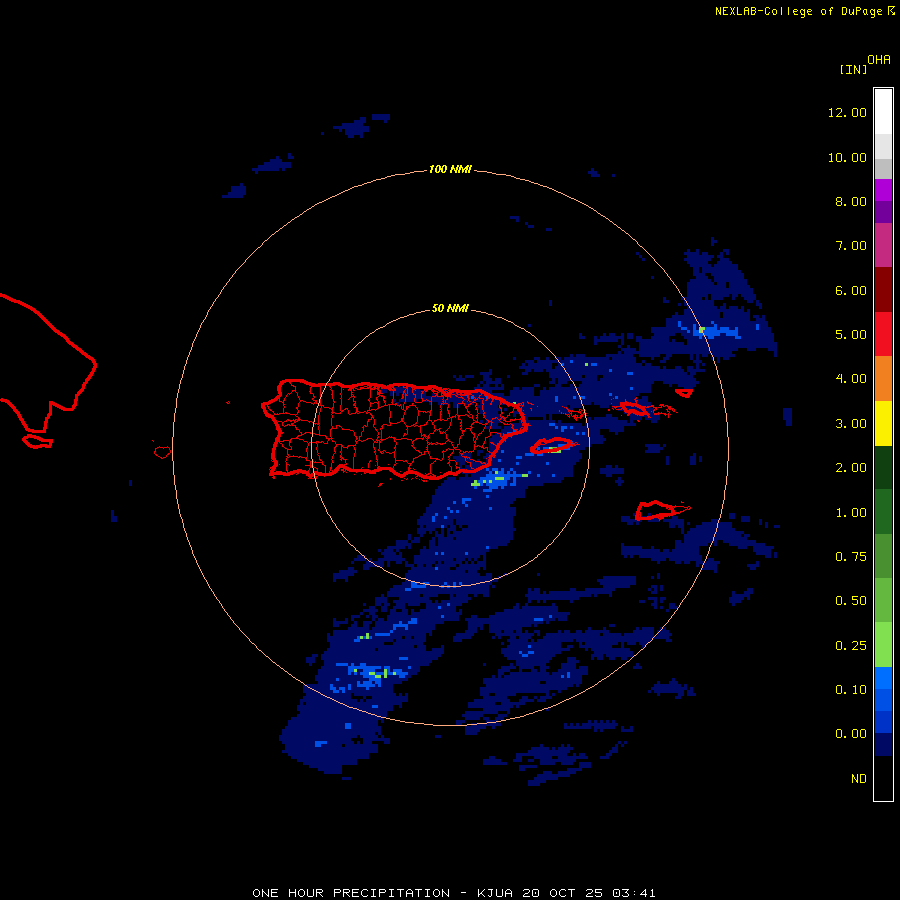Click the 8.00 legend value
The width and height of the screenshot is (900, 900).
click(x=851, y=201)
